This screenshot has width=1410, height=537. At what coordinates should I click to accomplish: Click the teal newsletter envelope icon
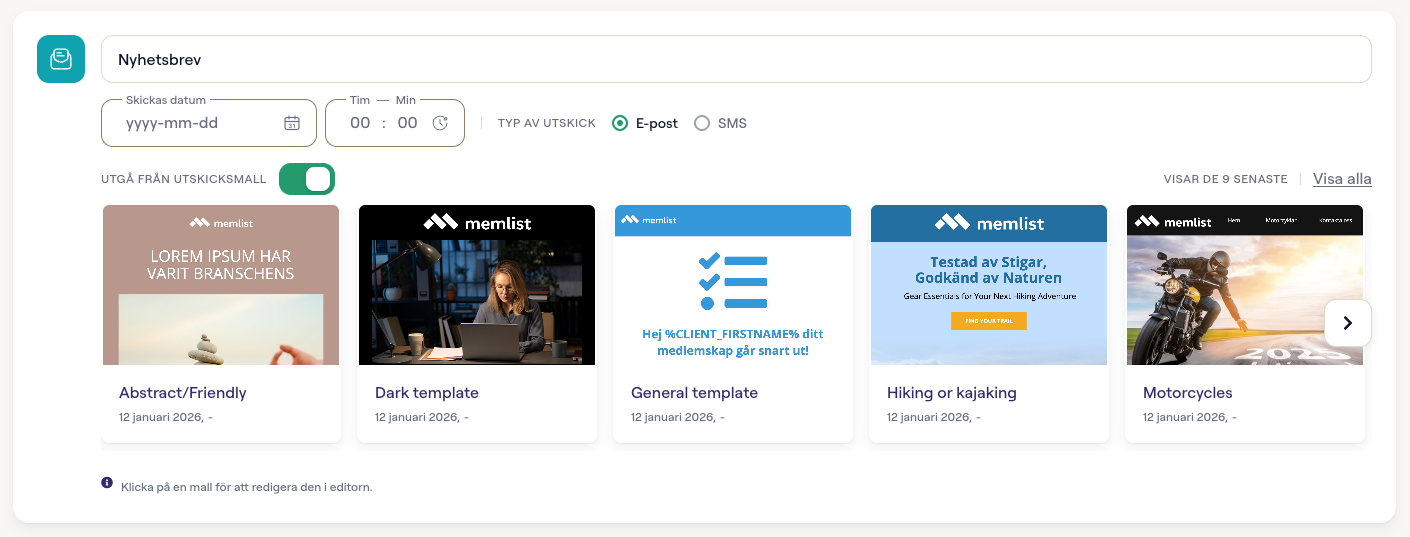61,59
